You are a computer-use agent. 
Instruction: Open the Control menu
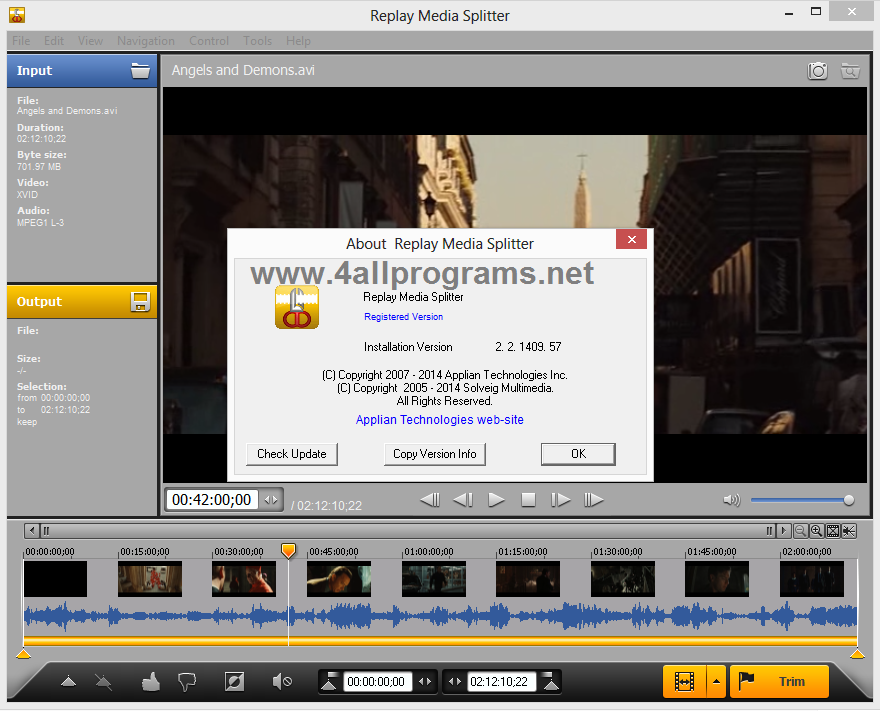coord(209,41)
